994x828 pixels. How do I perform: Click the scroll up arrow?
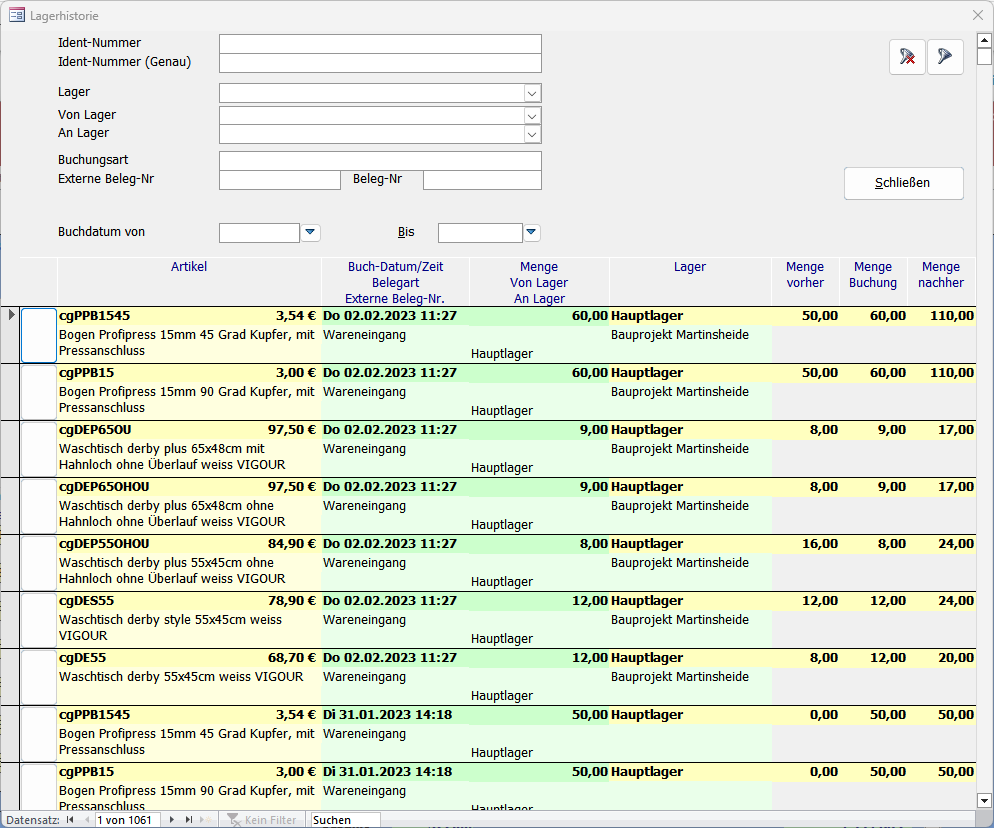point(984,39)
